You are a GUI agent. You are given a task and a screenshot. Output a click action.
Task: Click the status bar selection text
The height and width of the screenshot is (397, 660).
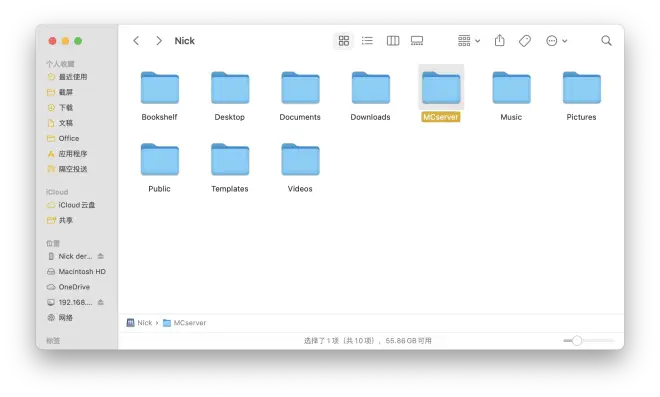pos(368,341)
